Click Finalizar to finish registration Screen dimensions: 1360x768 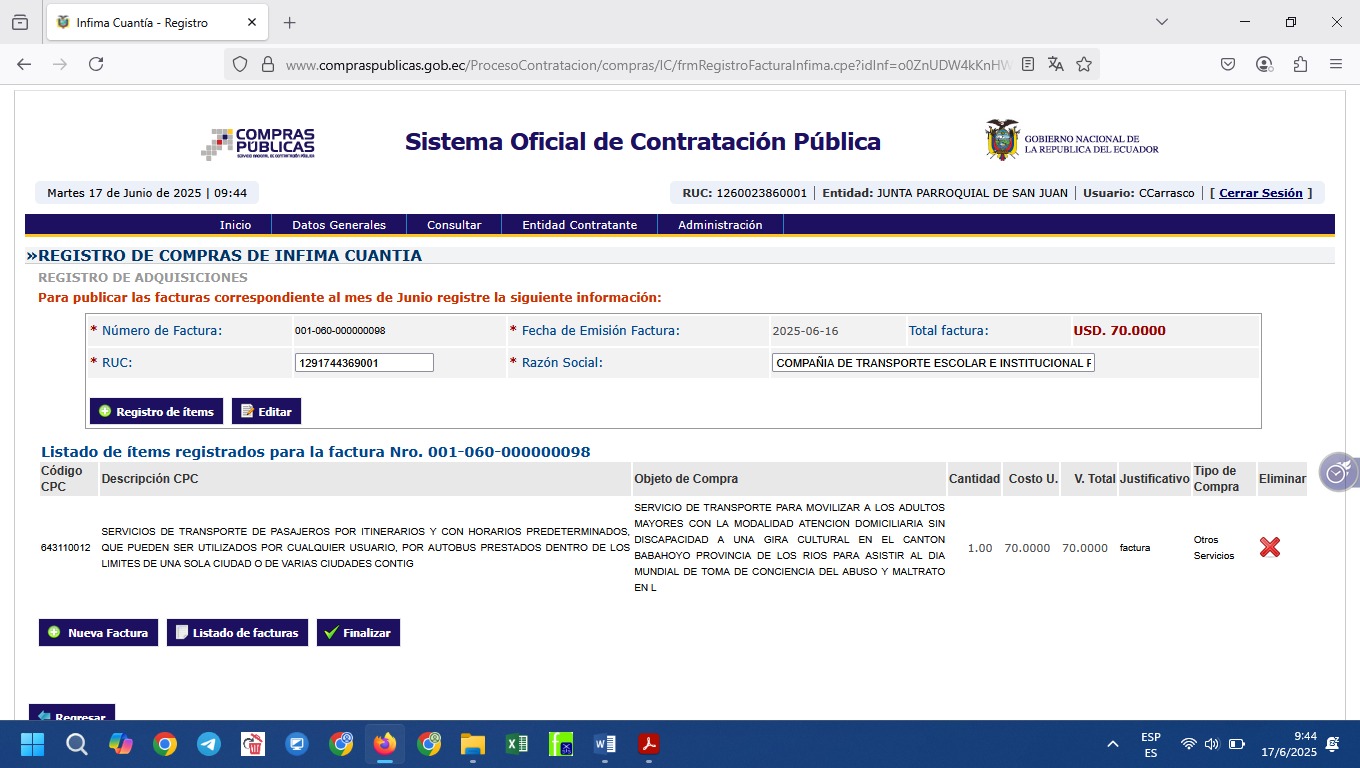pyautogui.click(x=358, y=633)
